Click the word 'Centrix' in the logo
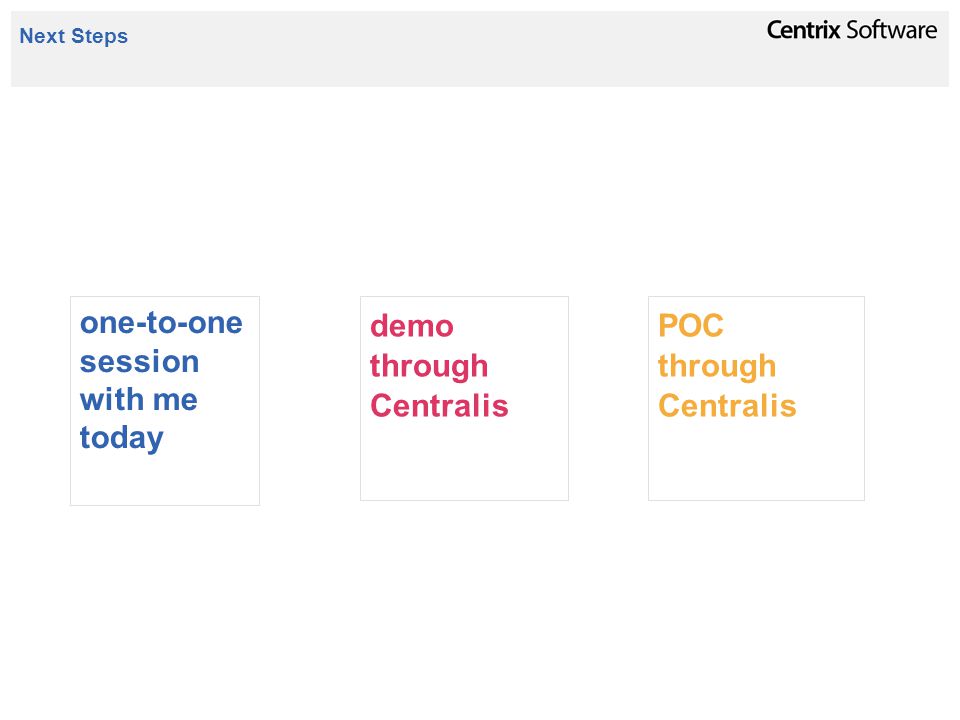This screenshot has height=720, width=960. (x=804, y=30)
